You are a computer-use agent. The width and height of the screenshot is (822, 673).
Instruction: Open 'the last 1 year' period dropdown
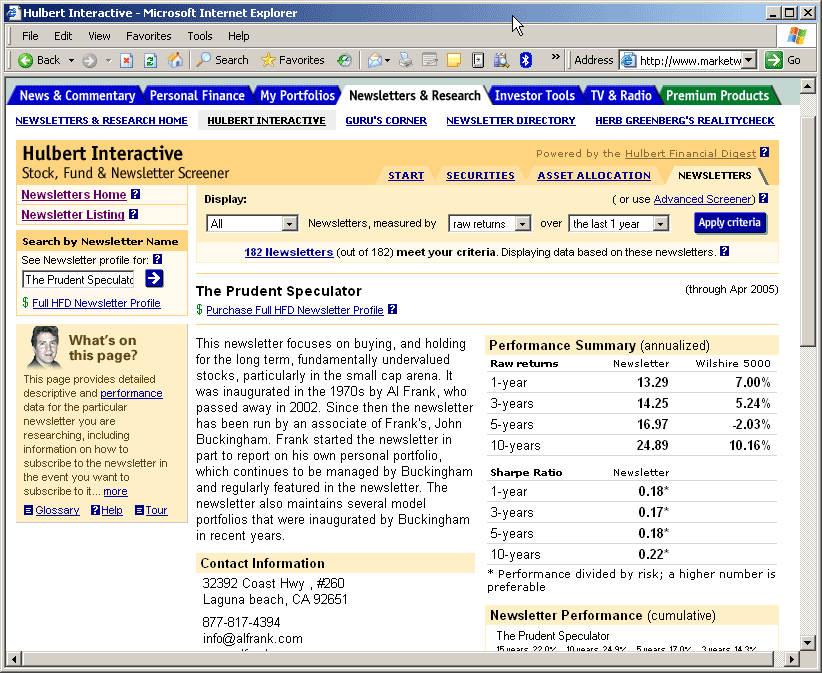[x=660, y=224]
